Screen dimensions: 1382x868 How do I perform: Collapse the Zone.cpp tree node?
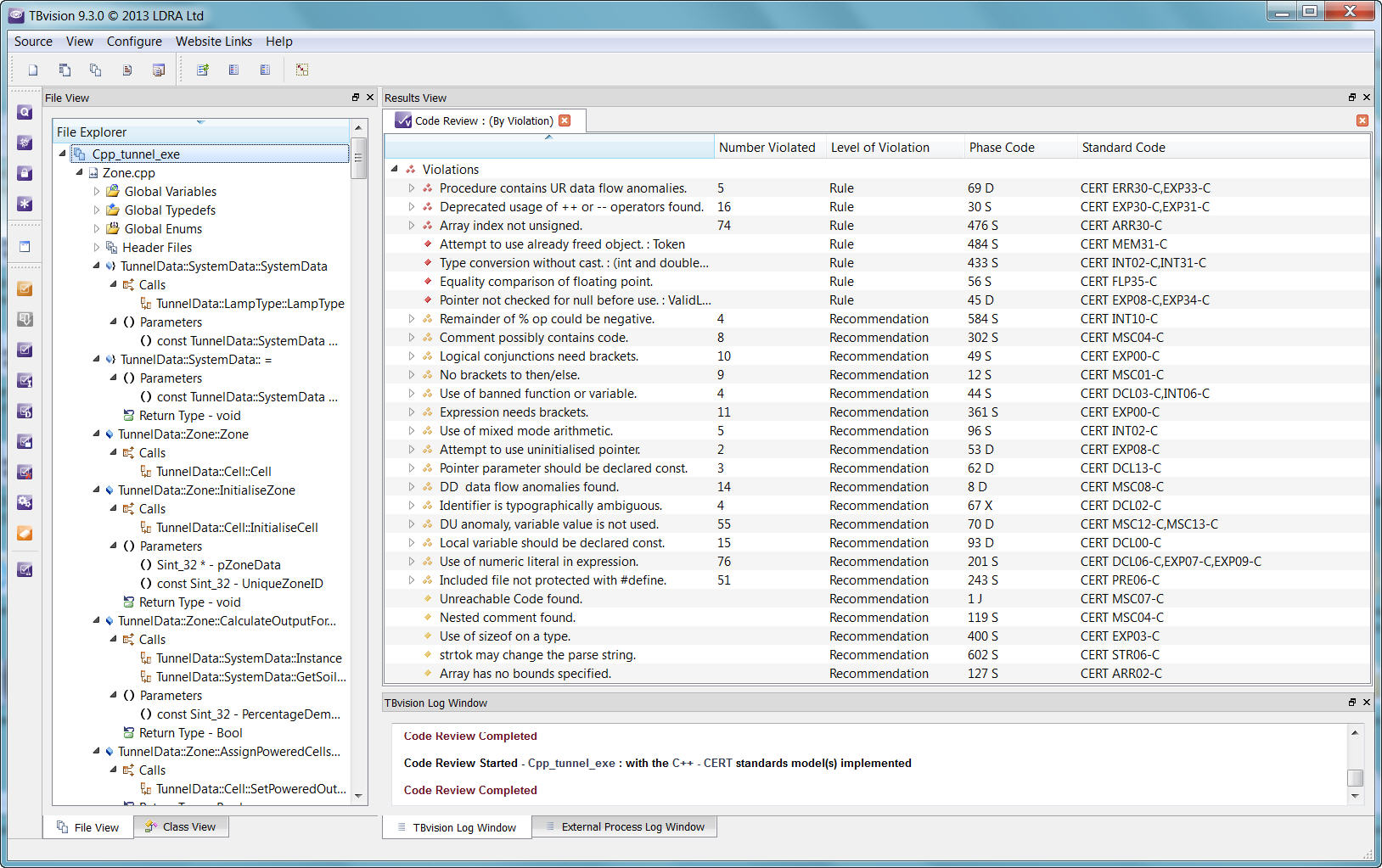[80, 172]
